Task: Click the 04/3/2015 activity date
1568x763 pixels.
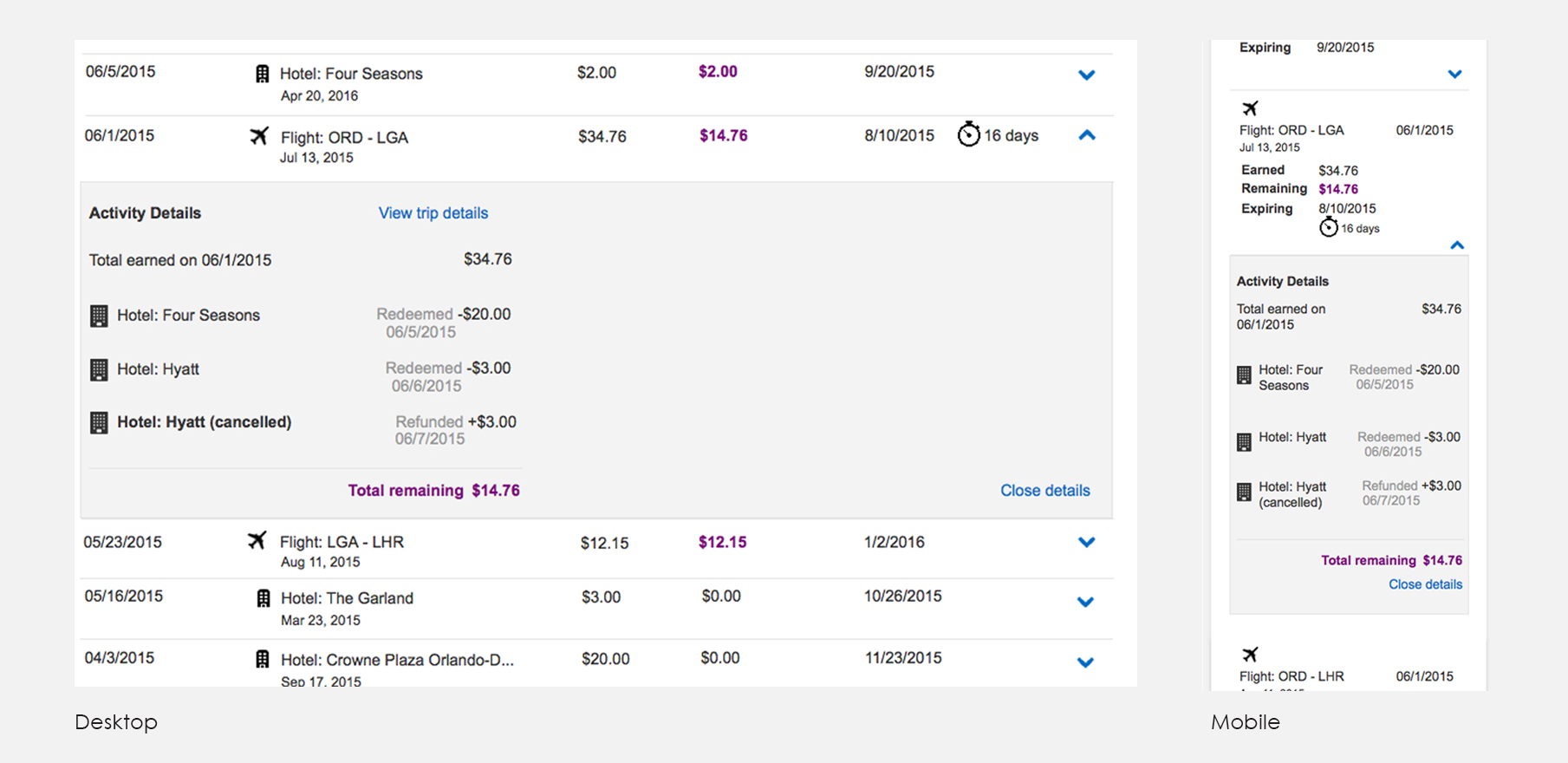Action: point(119,658)
